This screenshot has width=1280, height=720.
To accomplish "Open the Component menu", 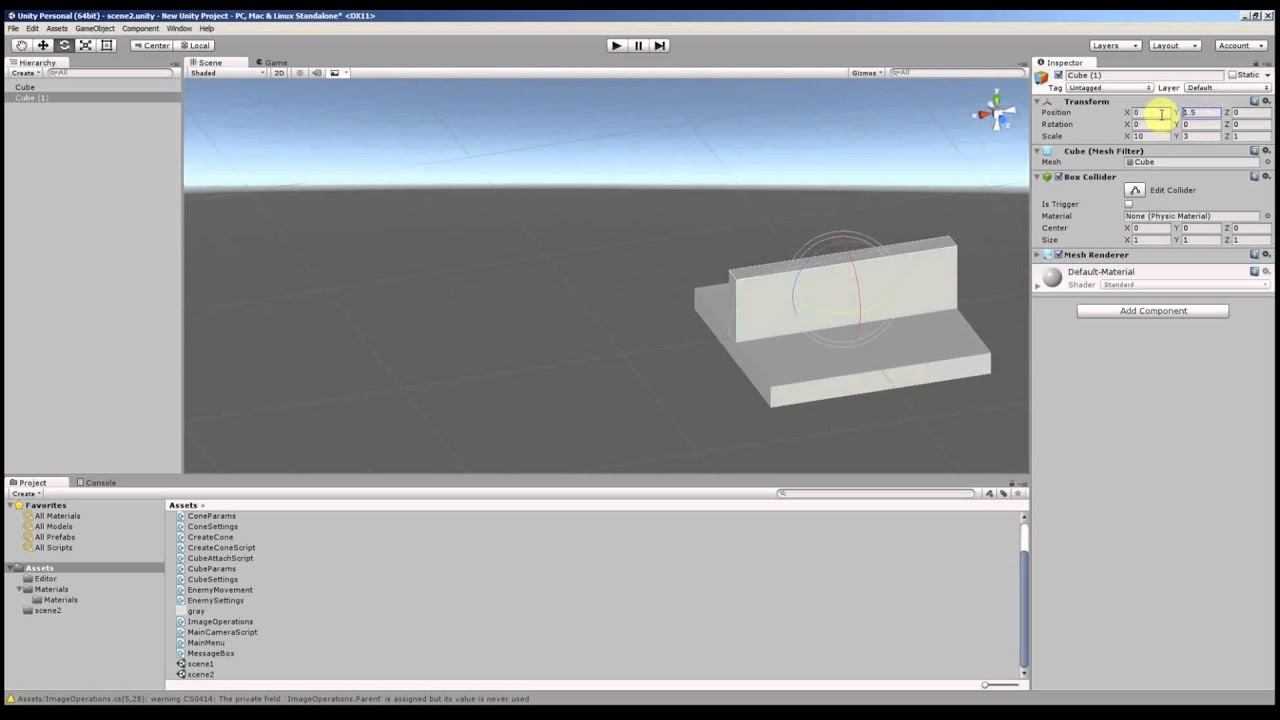I will tap(140, 29).
